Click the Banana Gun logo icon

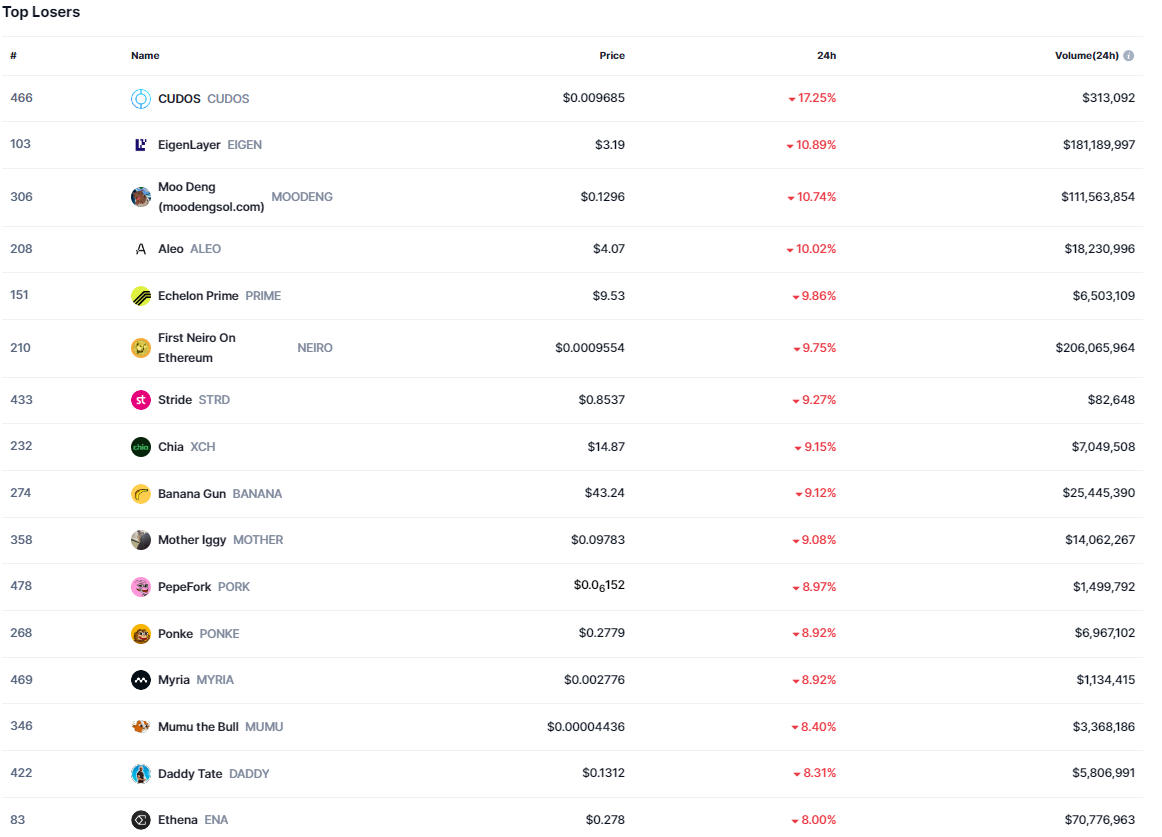pyautogui.click(x=141, y=494)
